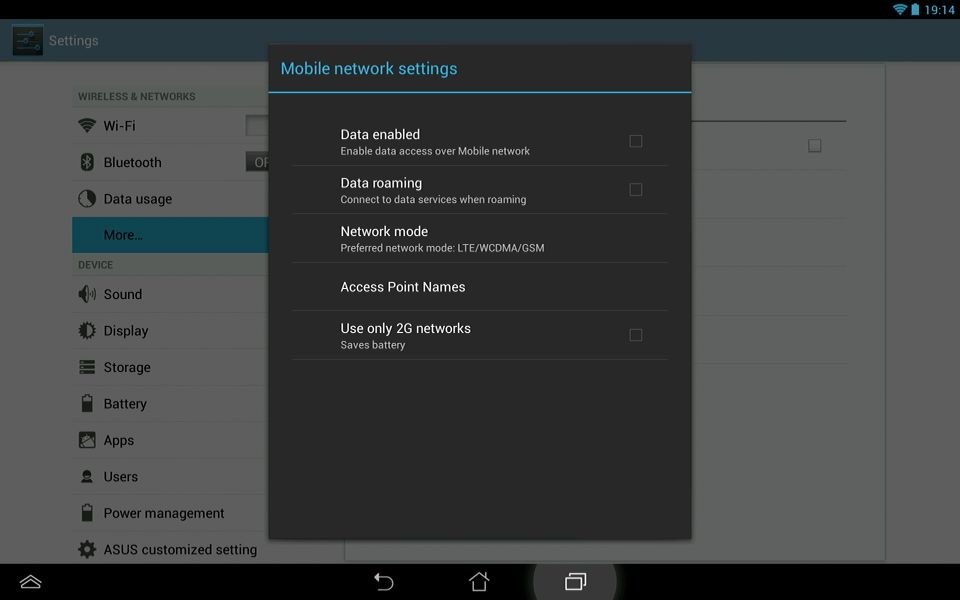
Task: Toggle the Wi-Fi switch
Action: pos(257,126)
